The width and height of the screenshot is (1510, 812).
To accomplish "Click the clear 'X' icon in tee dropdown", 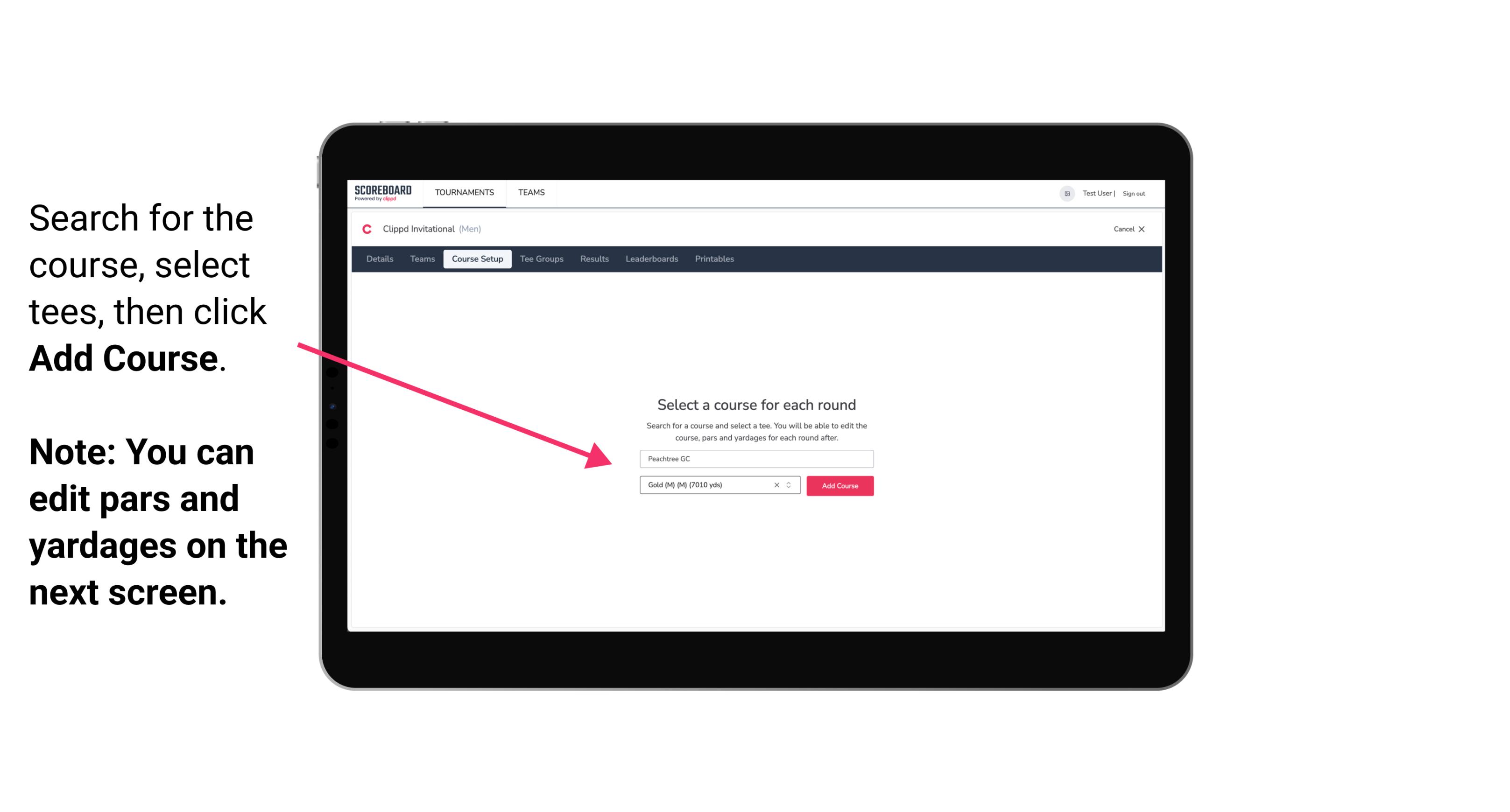I will click(x=777, y=485).
